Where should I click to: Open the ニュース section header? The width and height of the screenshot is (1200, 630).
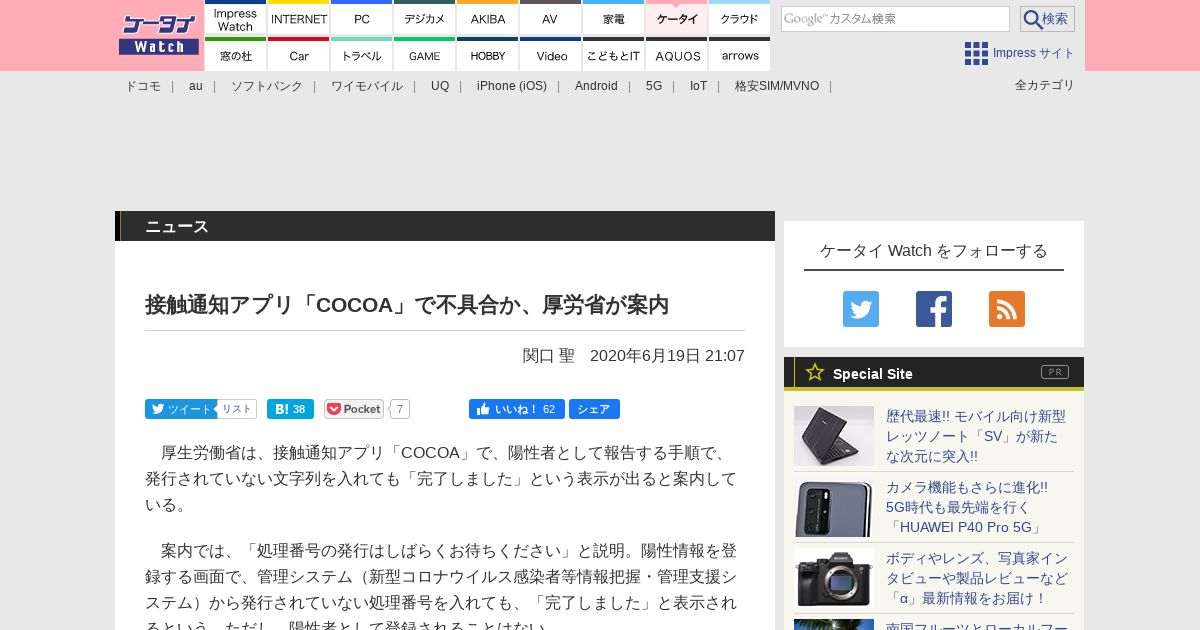(x=177, y=226)
